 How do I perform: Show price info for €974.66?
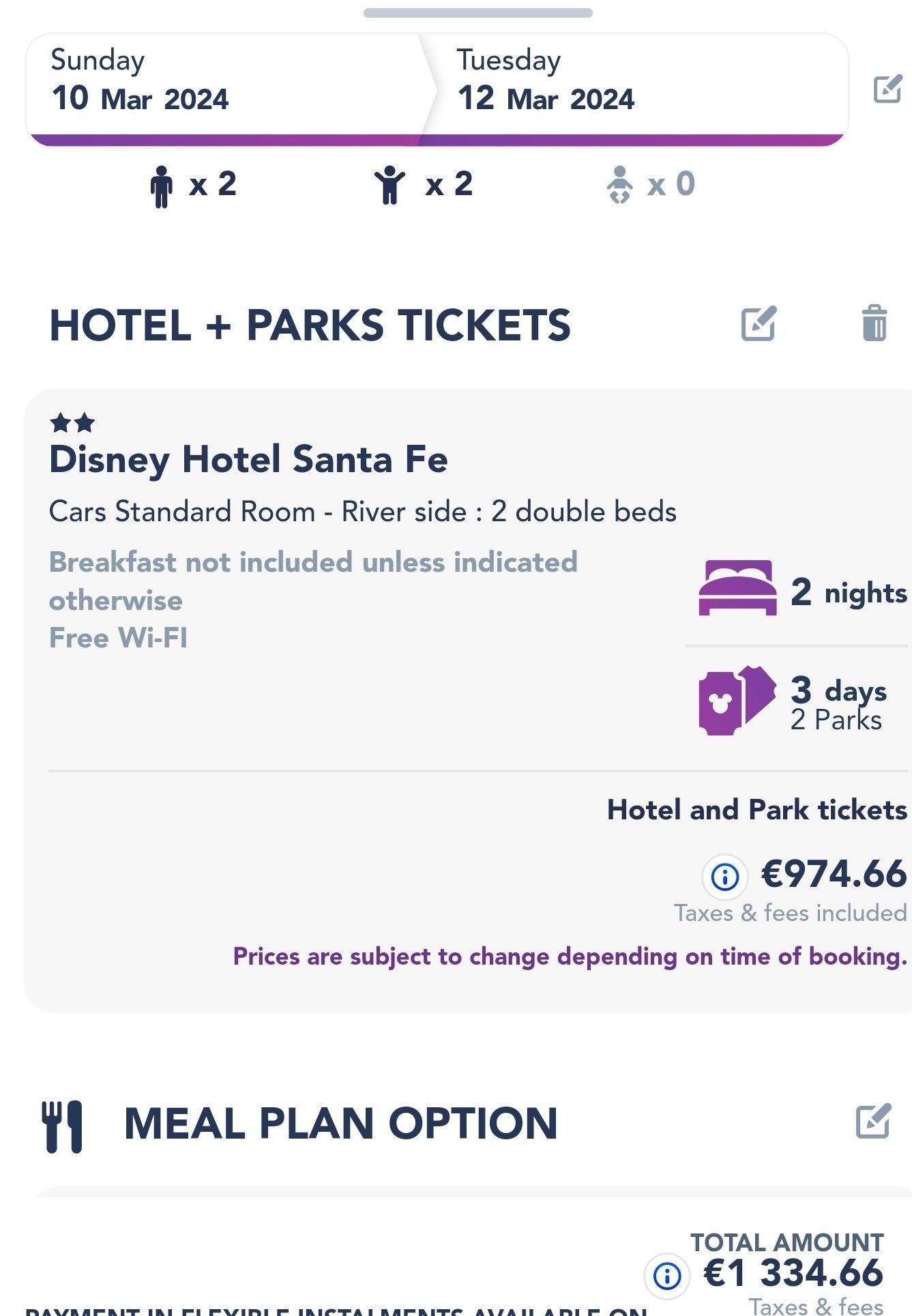coord(724,876)
